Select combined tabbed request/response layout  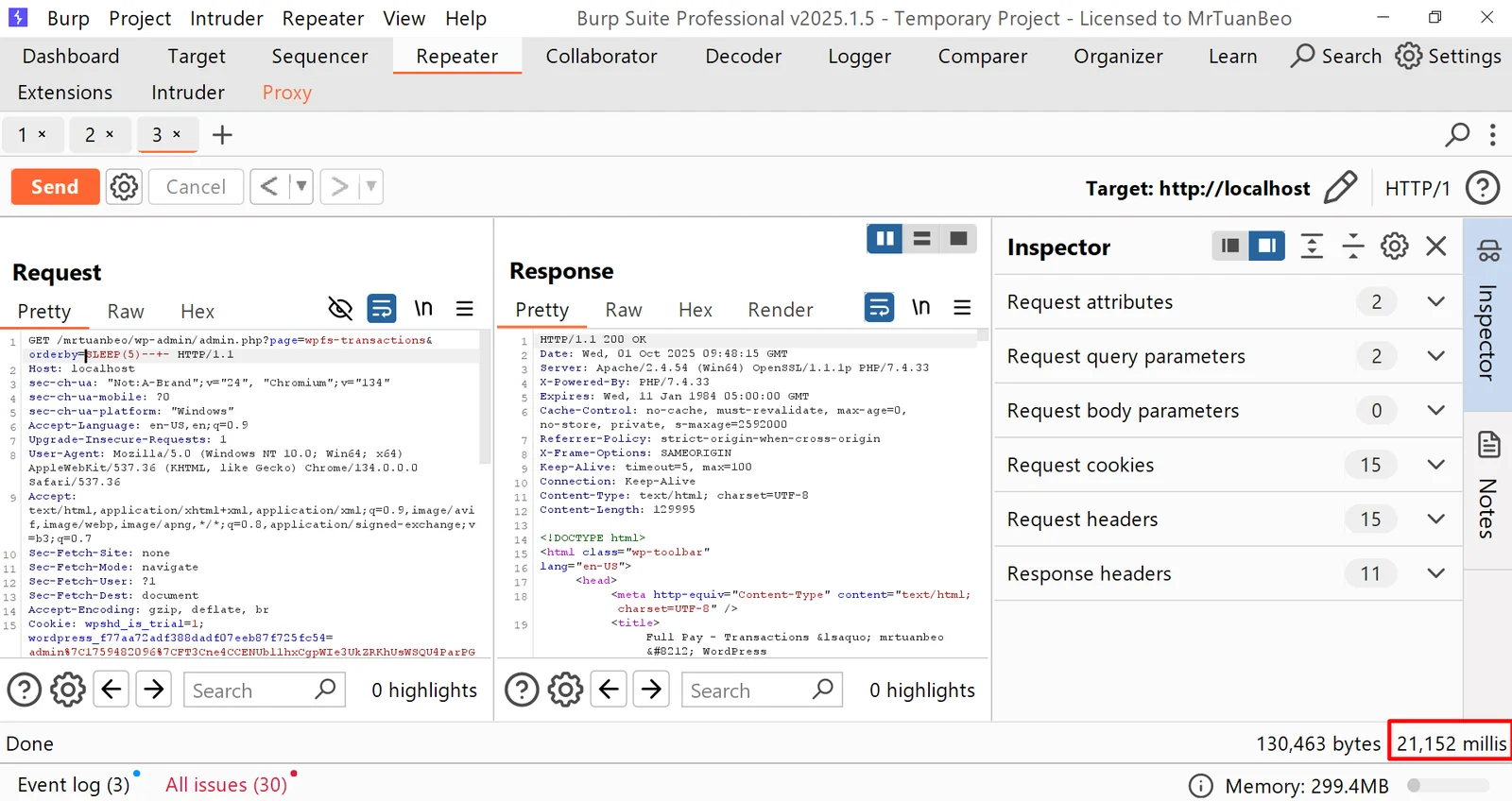(958, 239)
